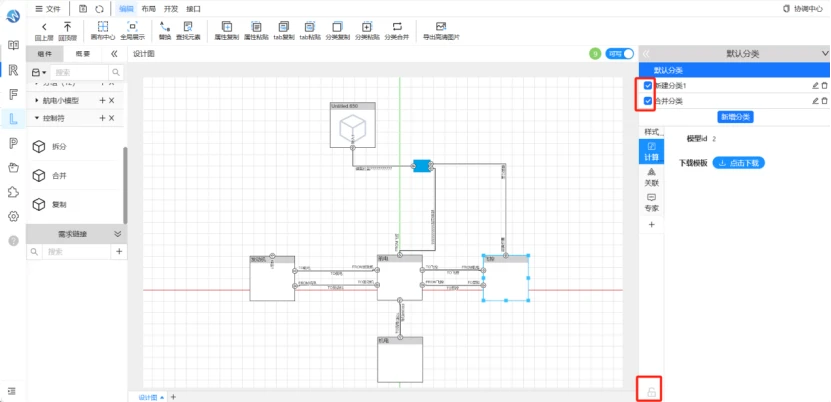Center the canvas (画布中心)
Image resolution: width=831 pixels, height=402 pixels.
coord(102,31)
